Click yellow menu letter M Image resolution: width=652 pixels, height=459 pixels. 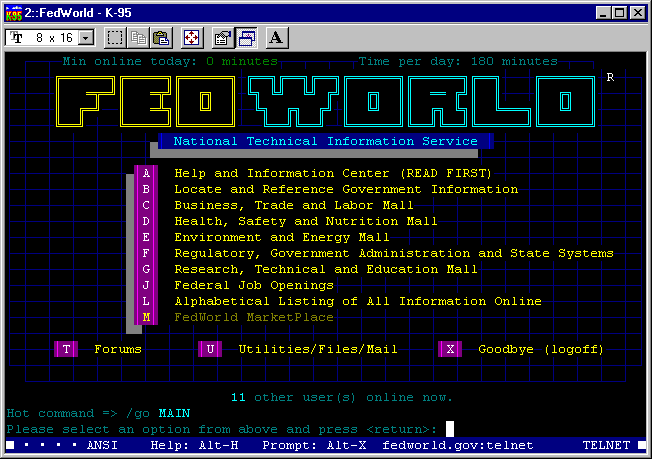[x=146, y=317]
